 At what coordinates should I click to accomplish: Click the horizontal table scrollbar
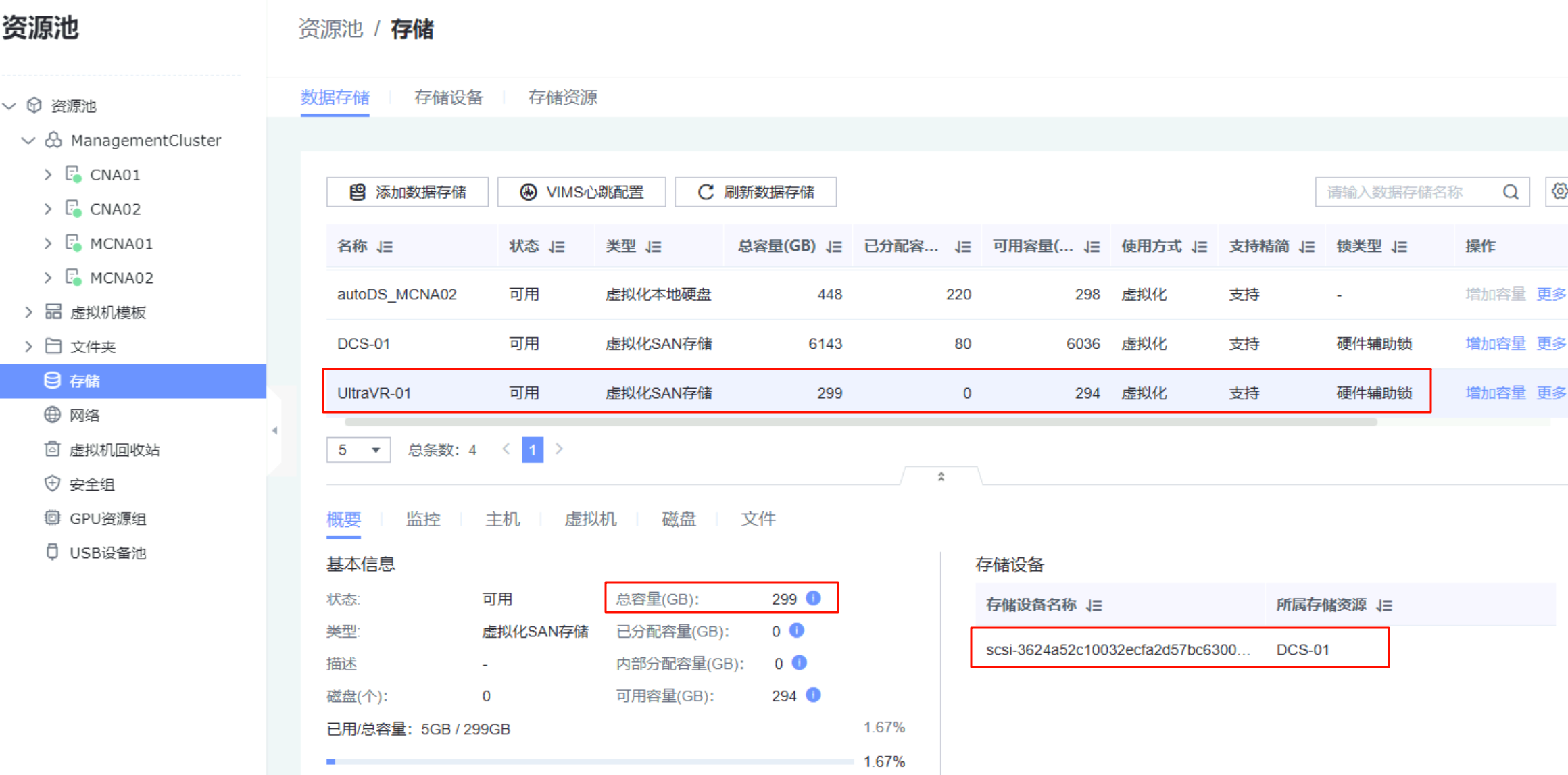click(860, 422)
